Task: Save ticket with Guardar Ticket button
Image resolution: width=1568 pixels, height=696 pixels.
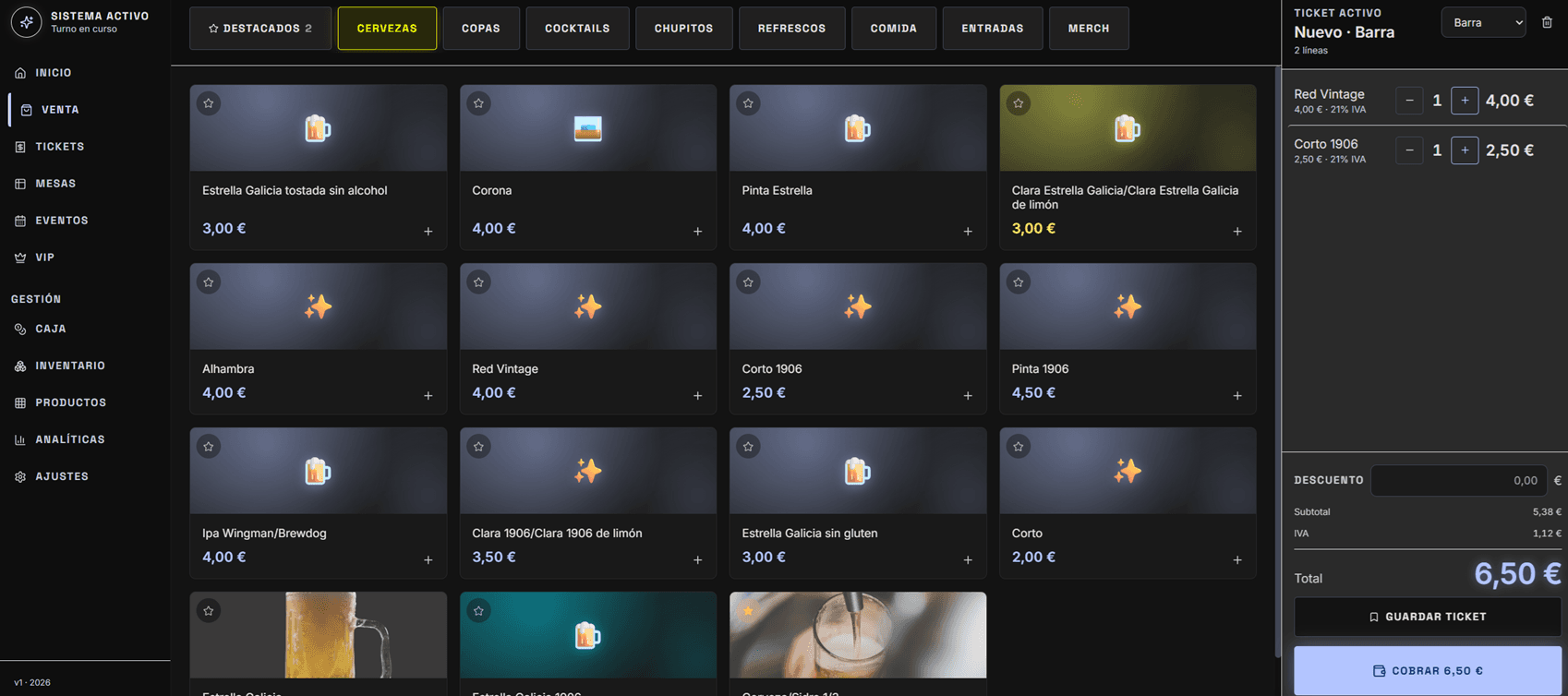Action: click(x=1428, y=617)
